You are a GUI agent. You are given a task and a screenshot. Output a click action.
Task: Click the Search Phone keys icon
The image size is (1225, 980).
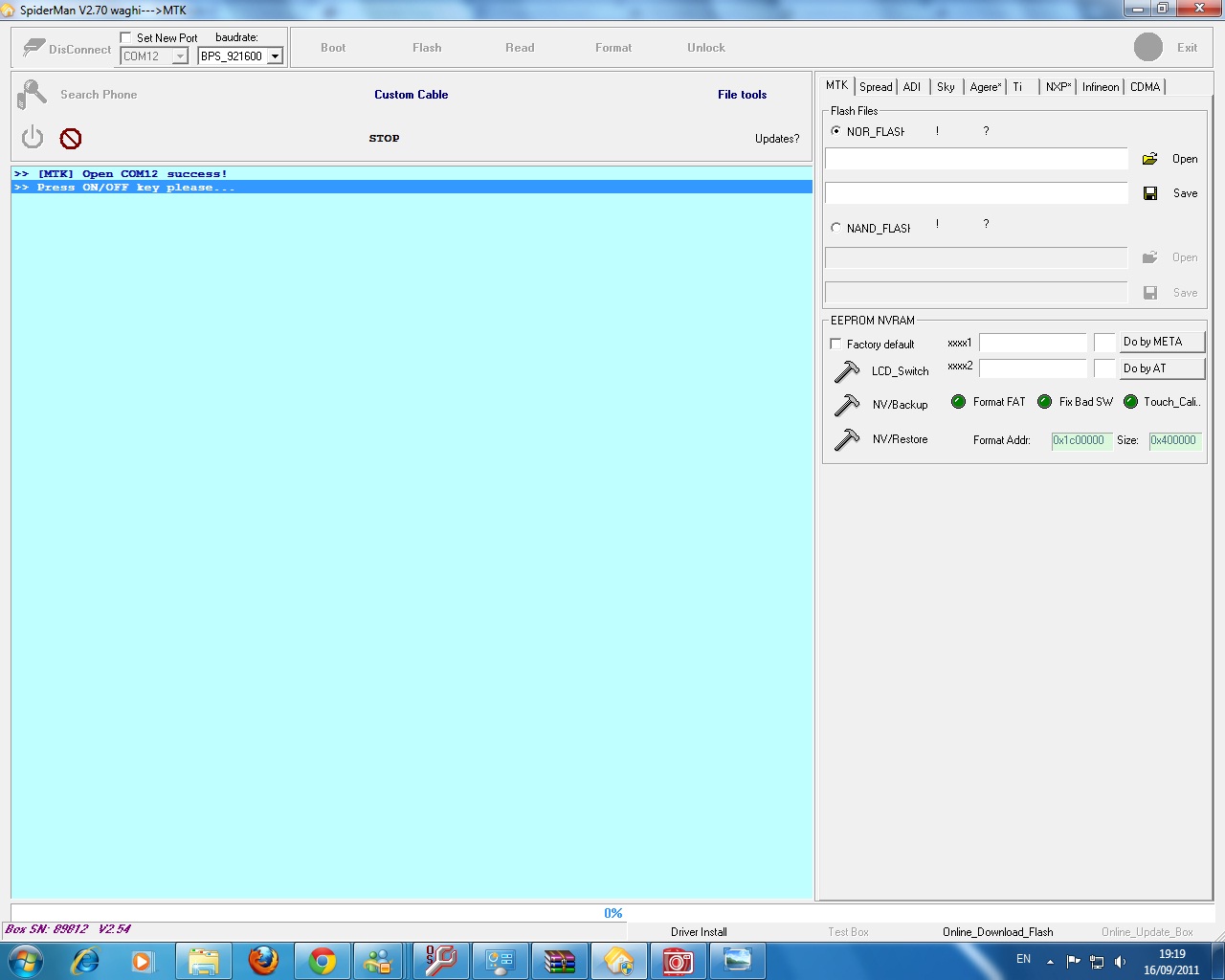click(x=32, y=95)
